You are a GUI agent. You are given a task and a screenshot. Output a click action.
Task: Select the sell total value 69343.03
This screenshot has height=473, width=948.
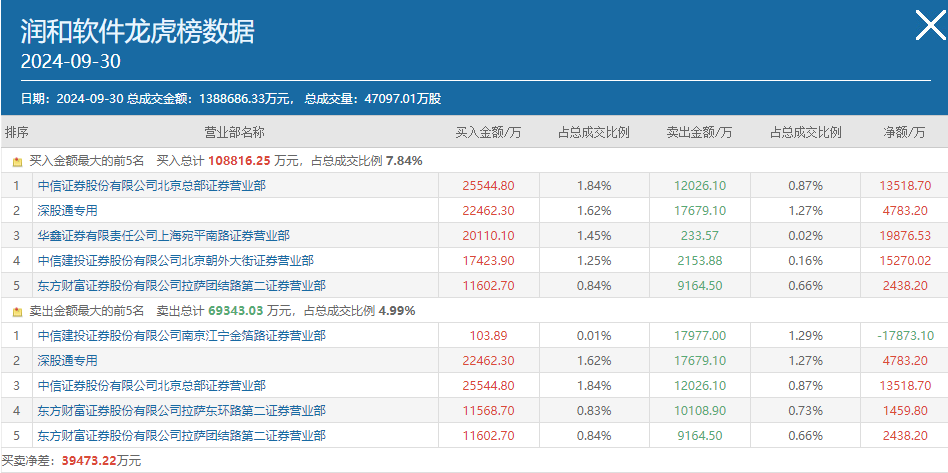[x=236, y=311]
